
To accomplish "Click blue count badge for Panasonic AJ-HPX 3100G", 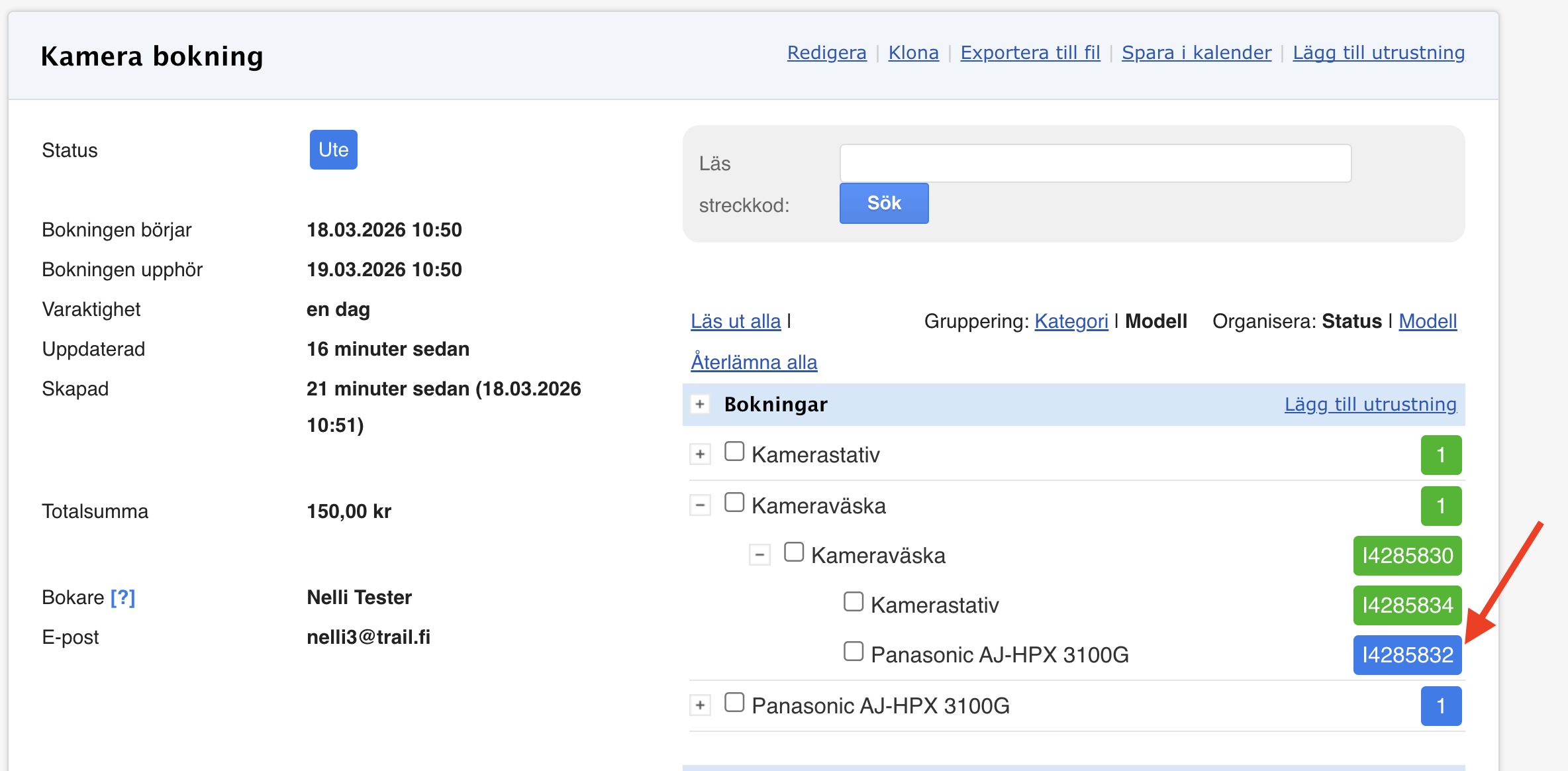I will [x=1441, y=706].
